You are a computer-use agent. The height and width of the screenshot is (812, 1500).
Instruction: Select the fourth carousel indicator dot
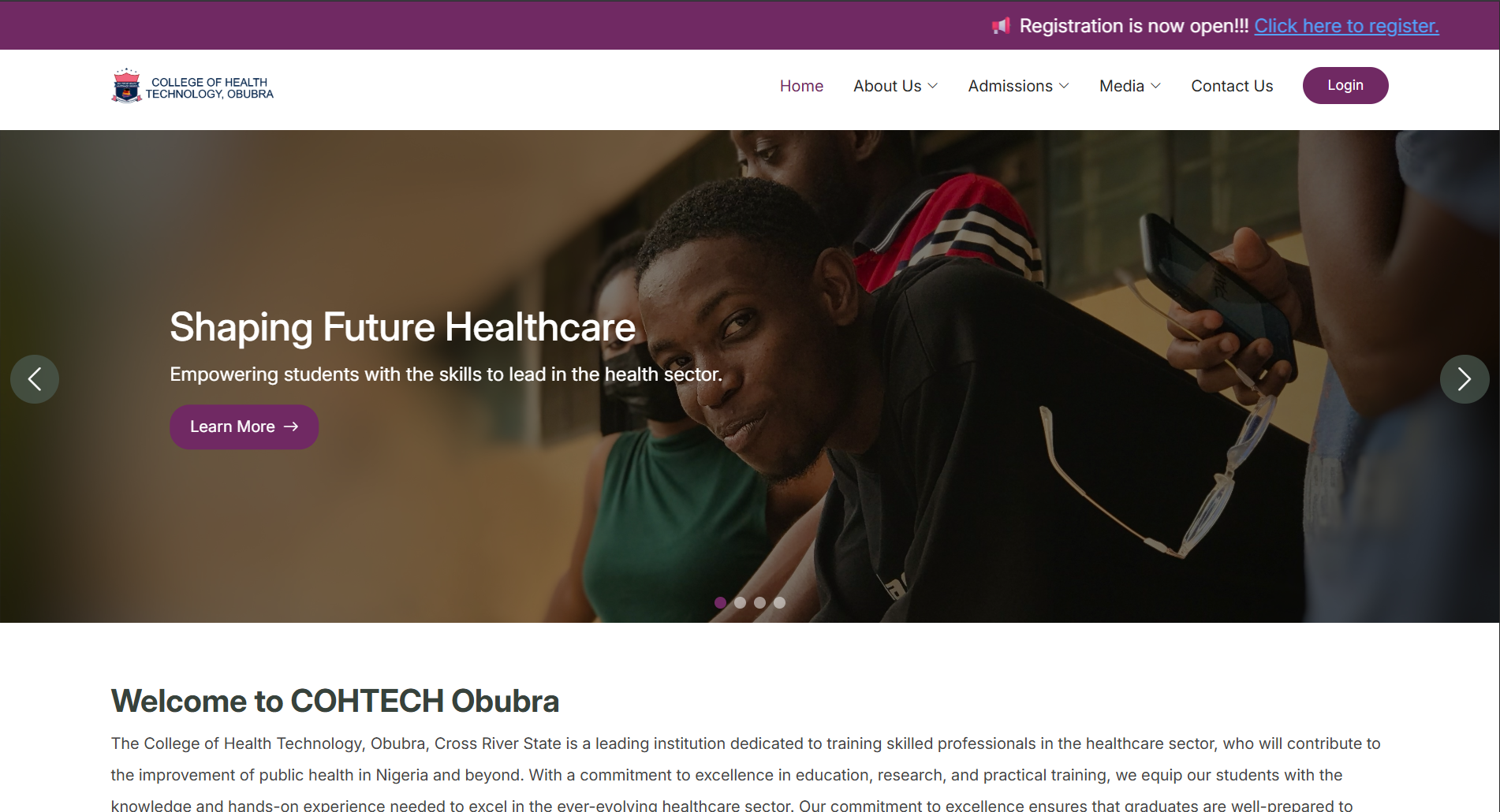pyautogui.click(x=779, y=602)
